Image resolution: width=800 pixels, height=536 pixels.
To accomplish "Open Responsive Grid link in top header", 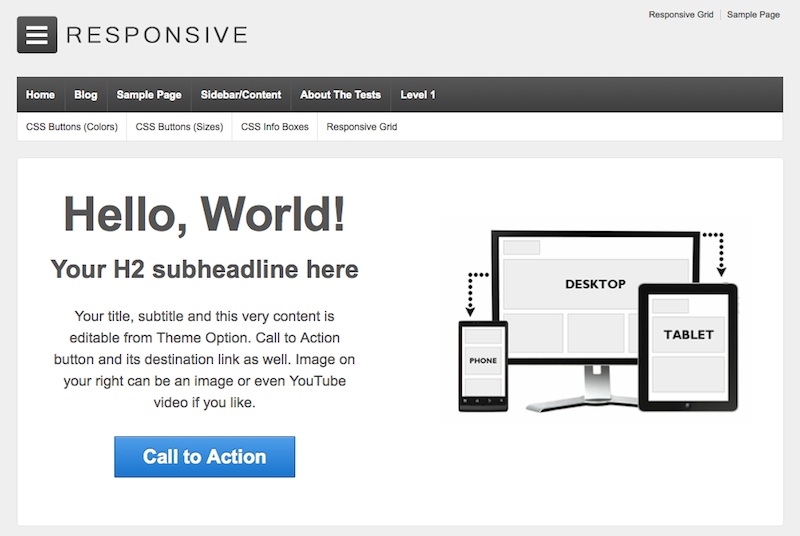I will 680,15.
